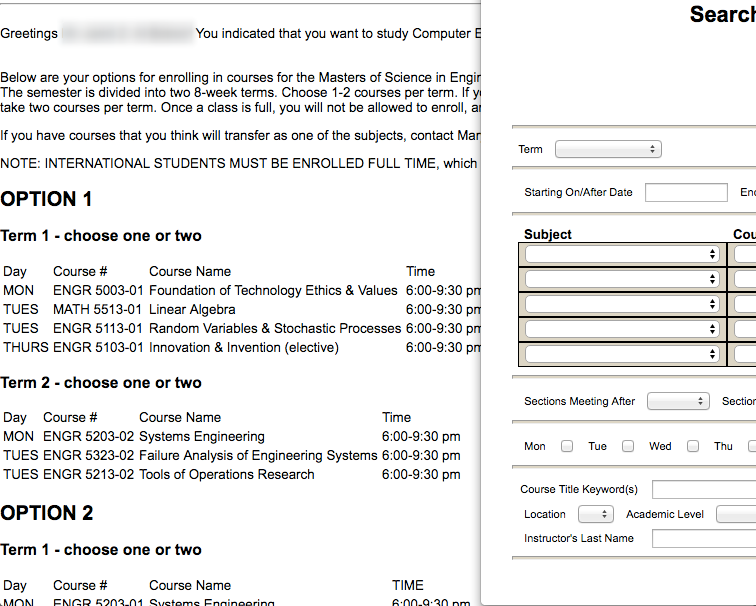Click the OPTION 2 heading
The height and width of the screenshot is (606, 756).
click(47, 513)
